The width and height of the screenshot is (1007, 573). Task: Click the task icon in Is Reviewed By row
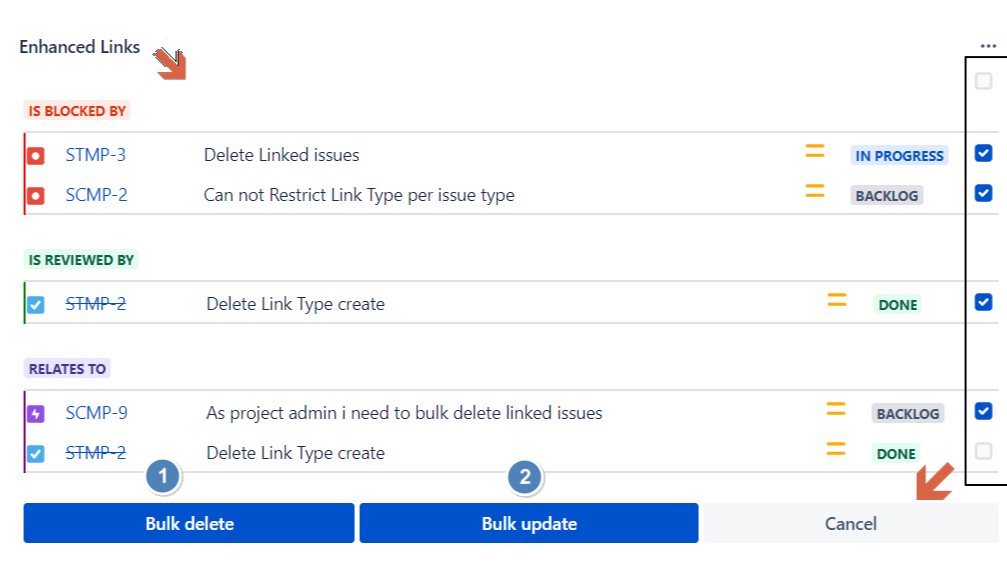pos(36,305)
